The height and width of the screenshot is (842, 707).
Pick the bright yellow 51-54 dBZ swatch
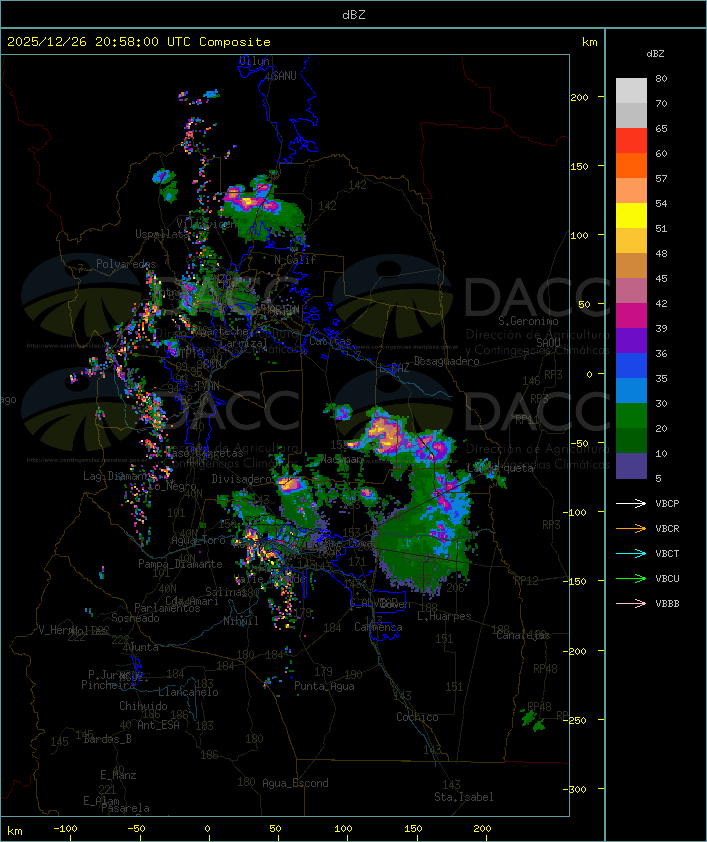(x=631, y=215)
